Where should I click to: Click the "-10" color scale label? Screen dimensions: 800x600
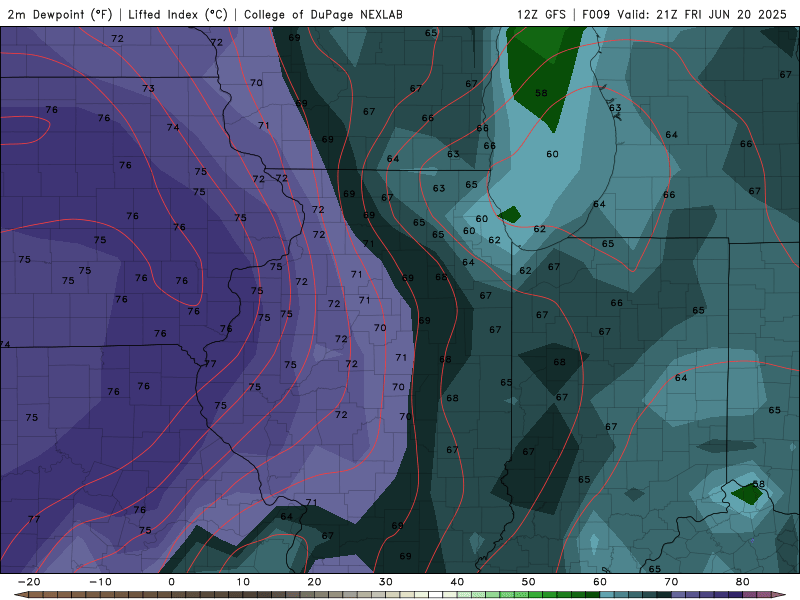100,582
